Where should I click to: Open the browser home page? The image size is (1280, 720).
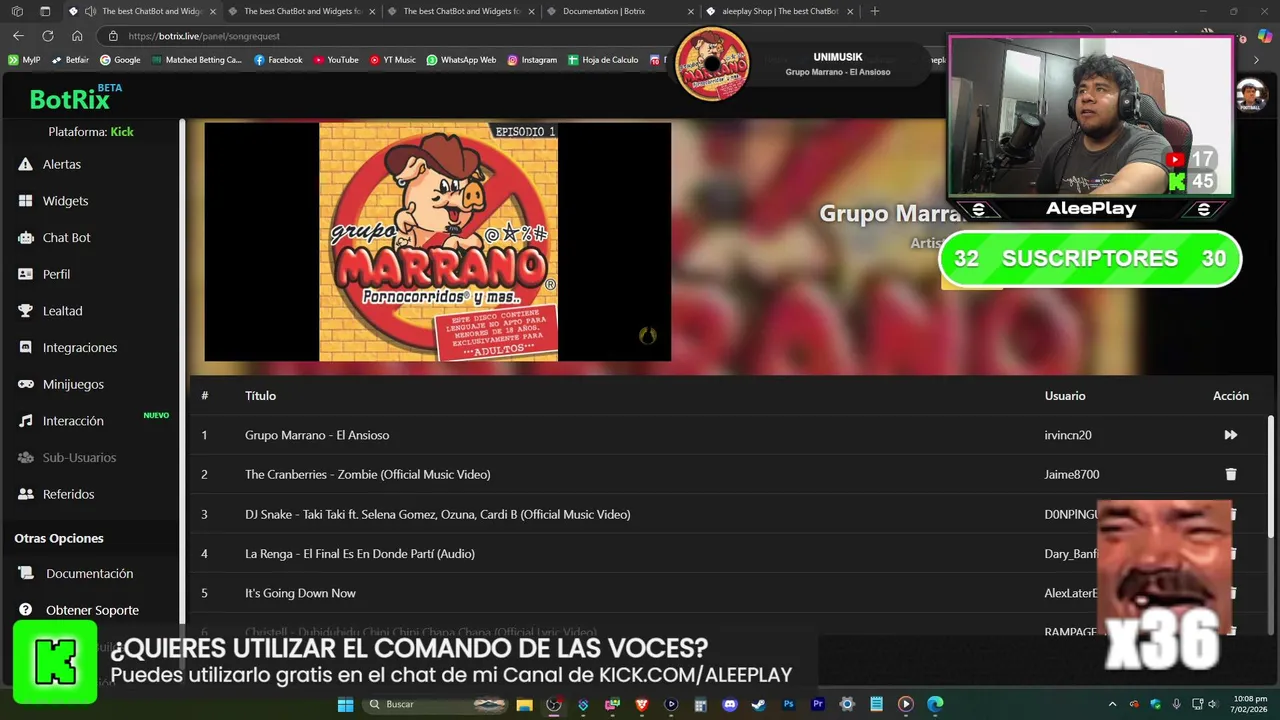click(x=77, y=36)
